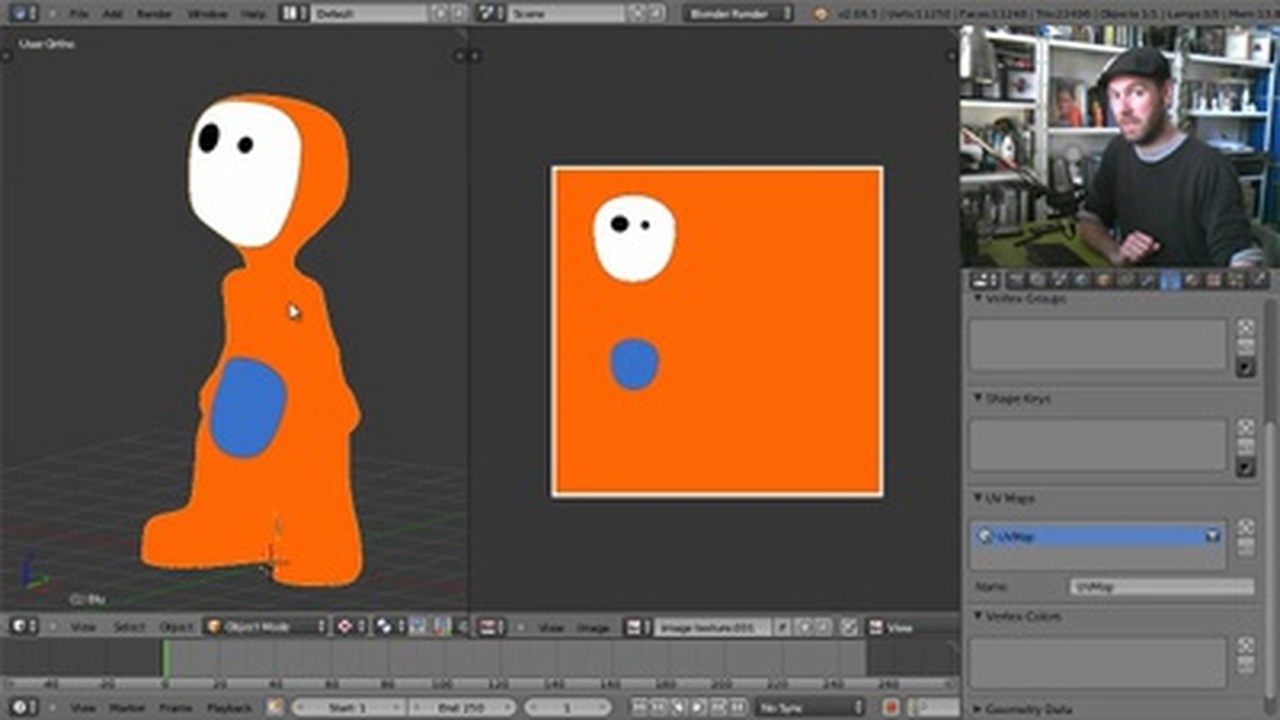The height and width of the screenshot is (720, 1280).
Task: Open the Render menu in top bar
Action: (x=154, y=14)
